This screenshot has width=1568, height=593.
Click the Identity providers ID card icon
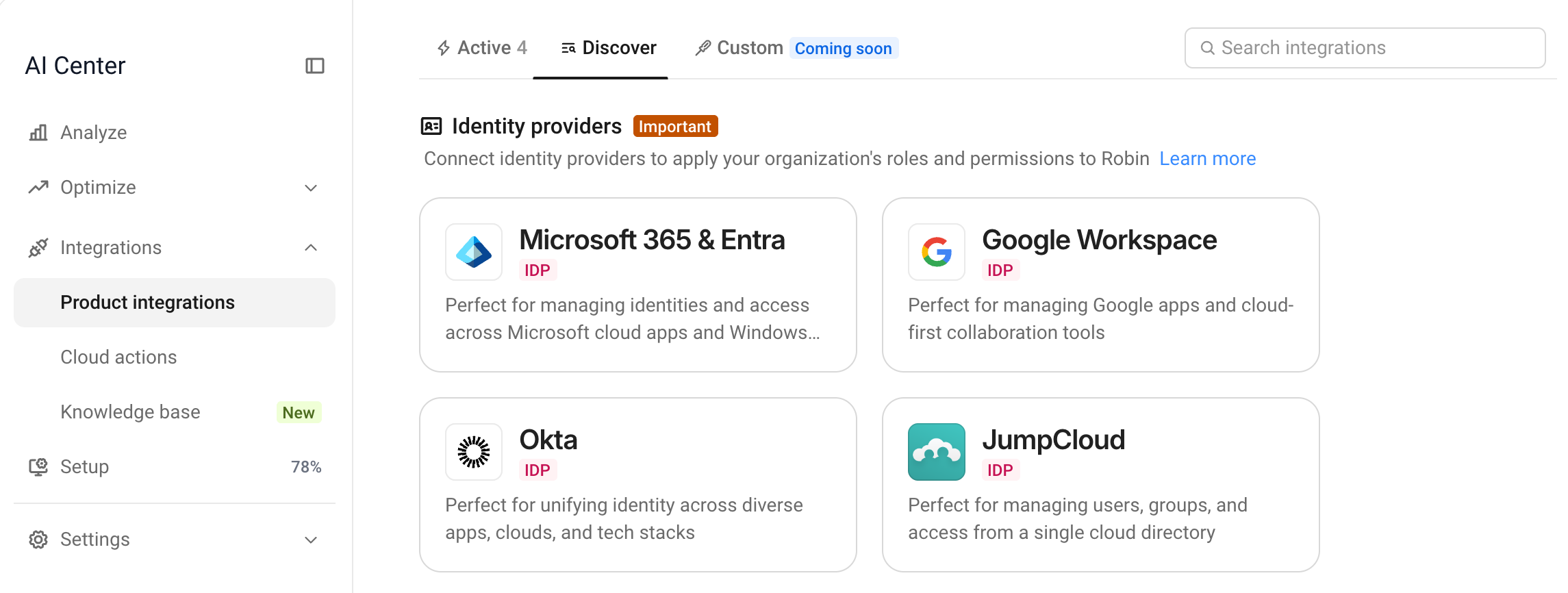(431, 126)
